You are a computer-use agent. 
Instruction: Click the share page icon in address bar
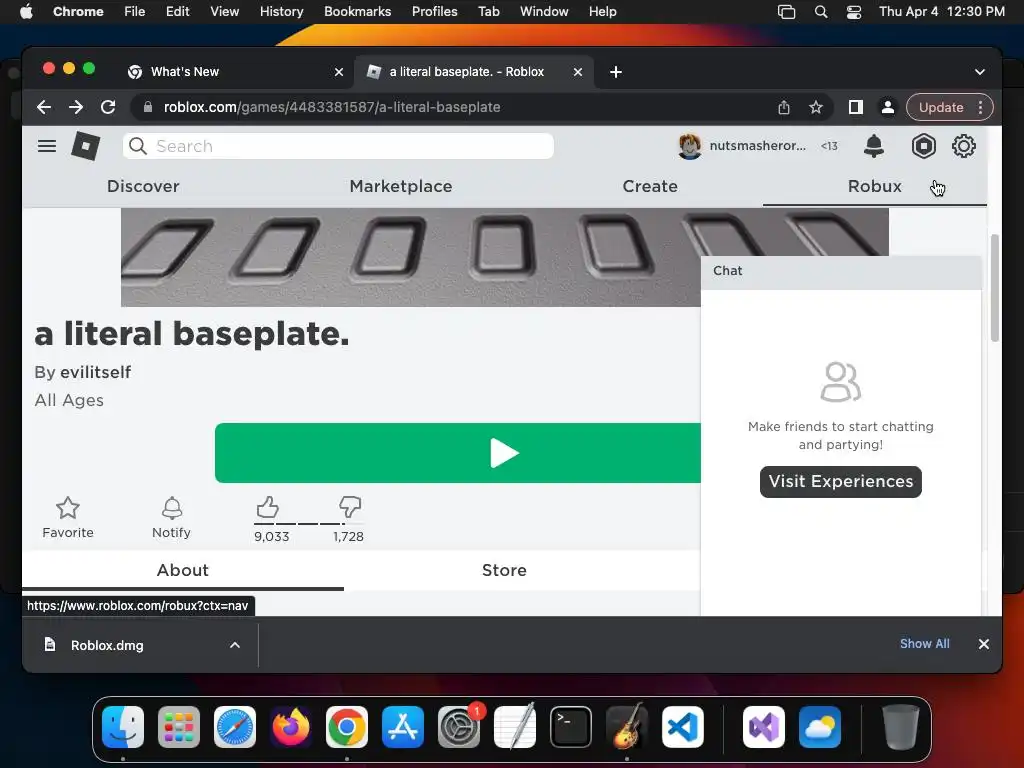[784, 107]
